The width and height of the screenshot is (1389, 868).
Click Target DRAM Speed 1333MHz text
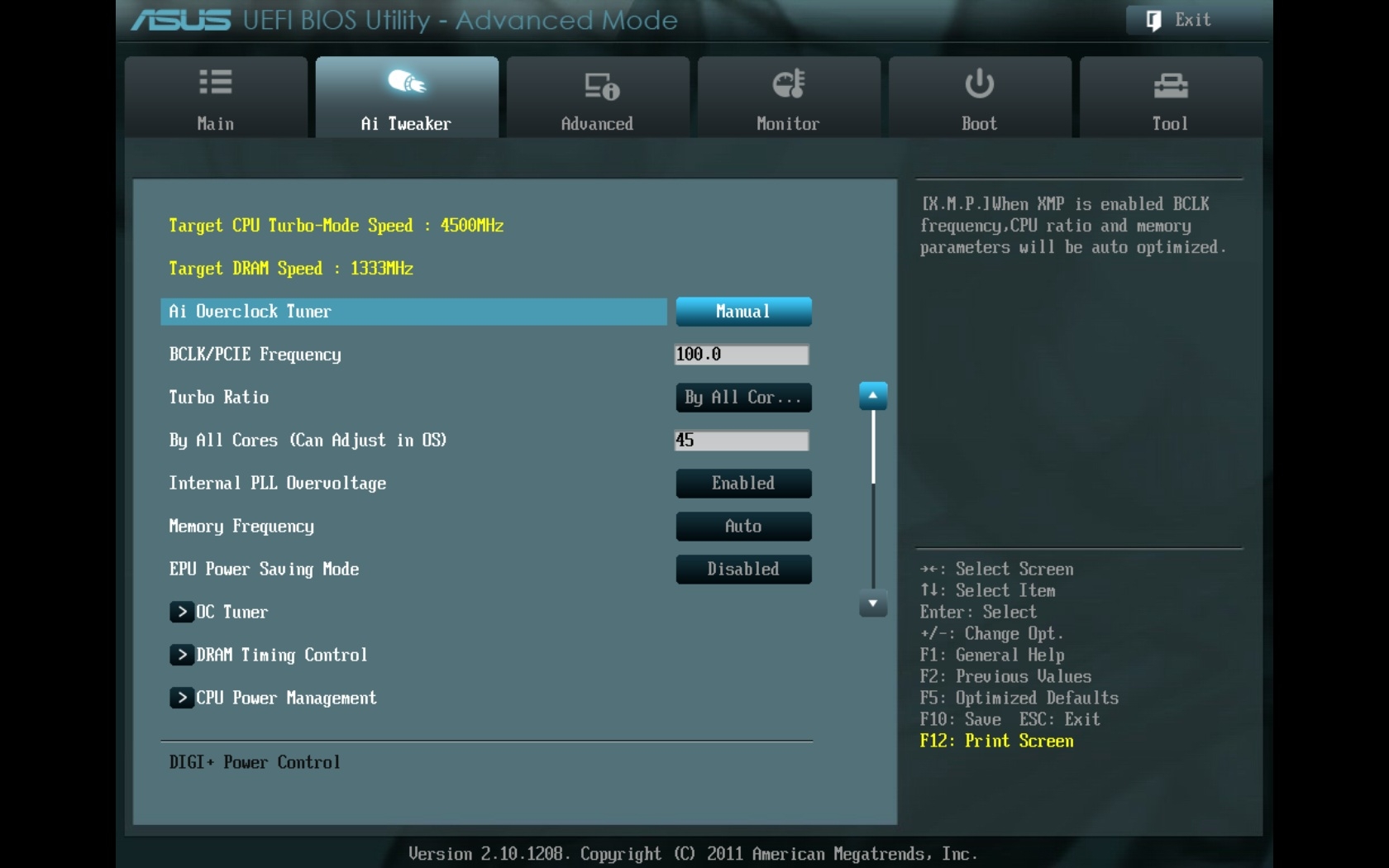pyautogui.click(x=291, y=269)
